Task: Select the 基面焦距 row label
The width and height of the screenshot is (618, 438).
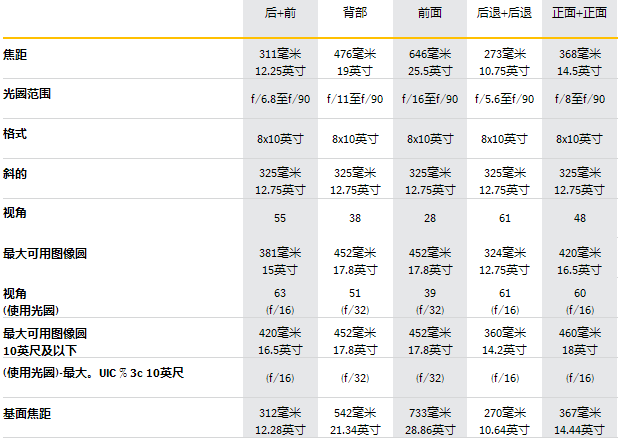Action: [27, 413]
